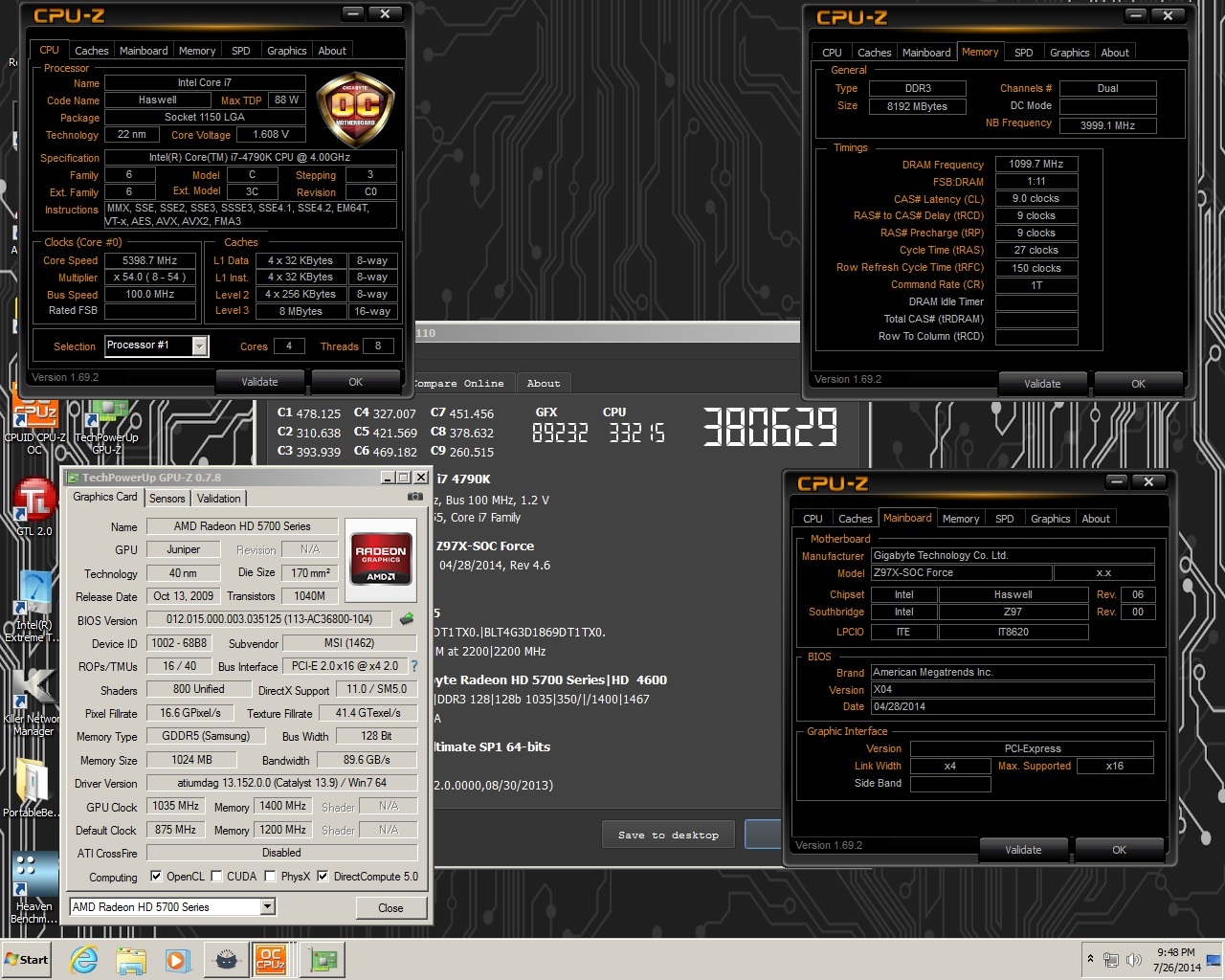Click the GPU-Z BIOS Version field

click(269, 619)
